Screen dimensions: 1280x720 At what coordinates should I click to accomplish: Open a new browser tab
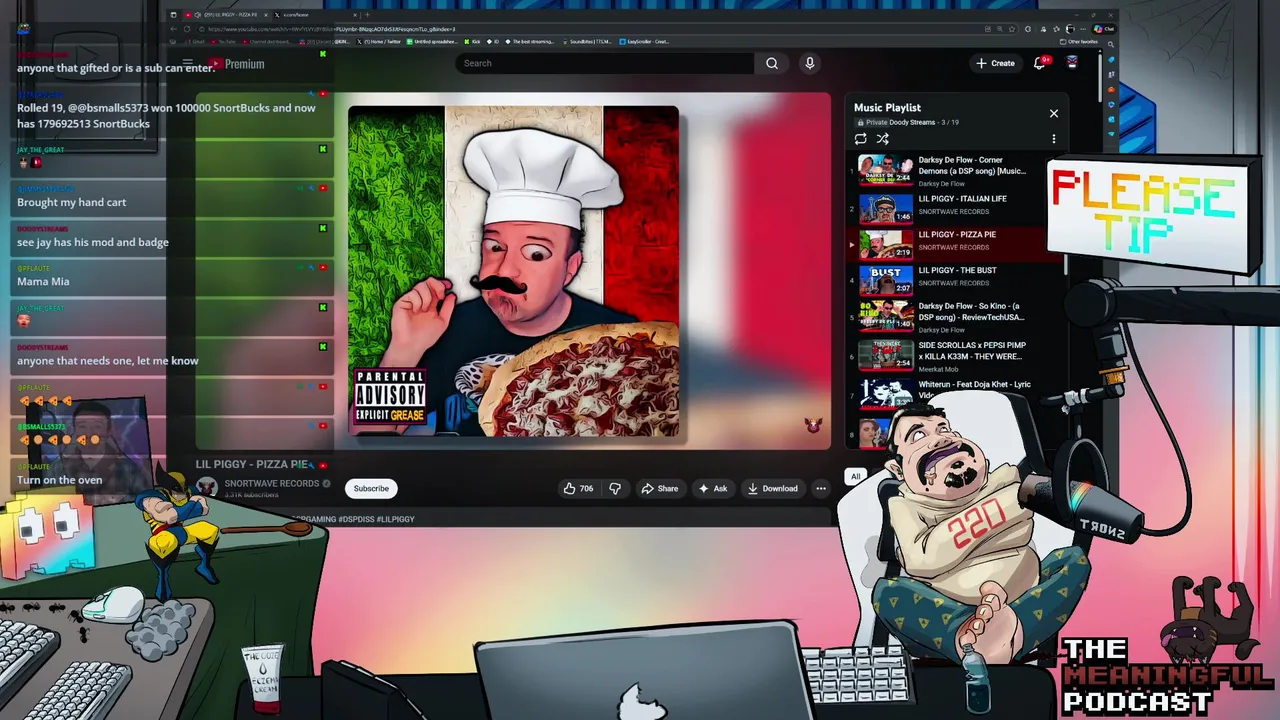click(x=367, y=15)
